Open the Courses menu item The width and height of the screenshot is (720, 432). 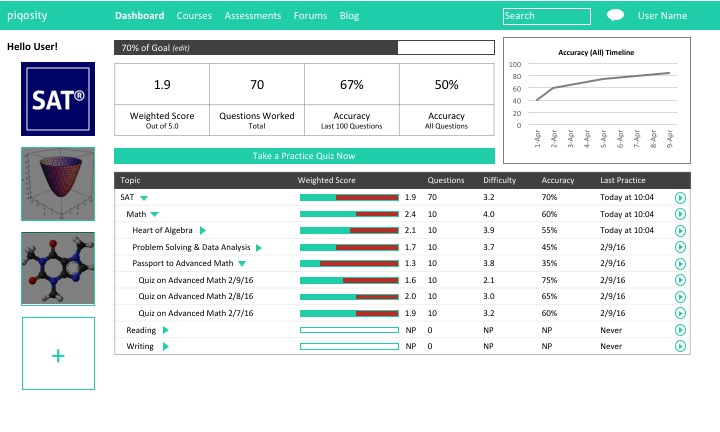tap(194, 16)
